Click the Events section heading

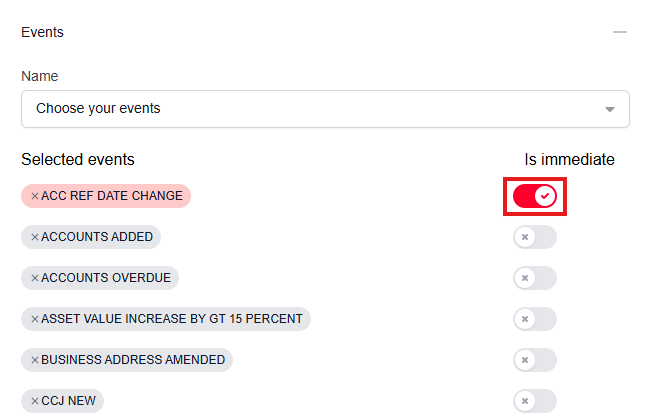(42, 32)
